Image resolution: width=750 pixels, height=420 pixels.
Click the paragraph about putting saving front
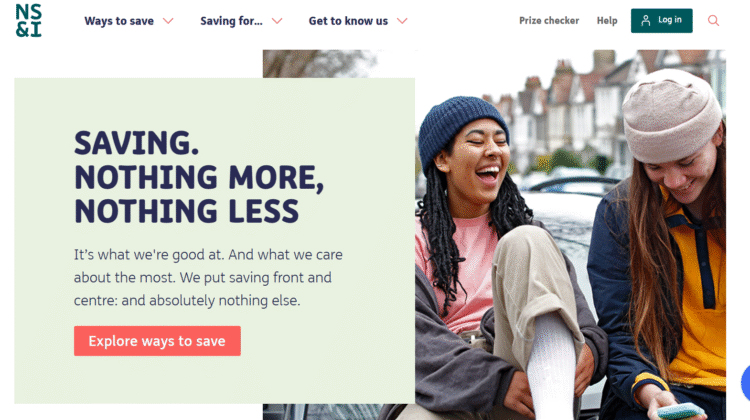[208, 277]
